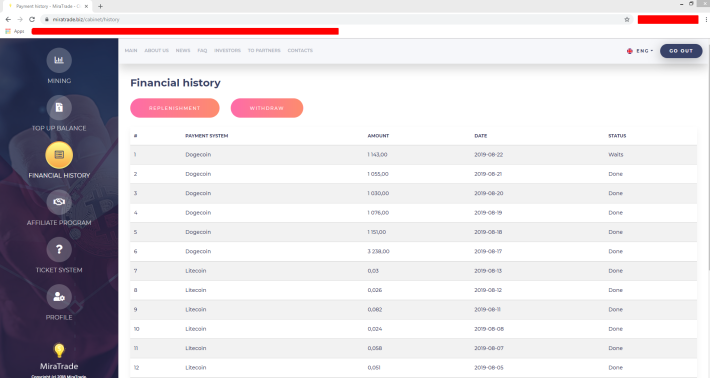Open the ENG language dropdown
Viewport: 710px width, 378px height.
(x=640, y=51)
